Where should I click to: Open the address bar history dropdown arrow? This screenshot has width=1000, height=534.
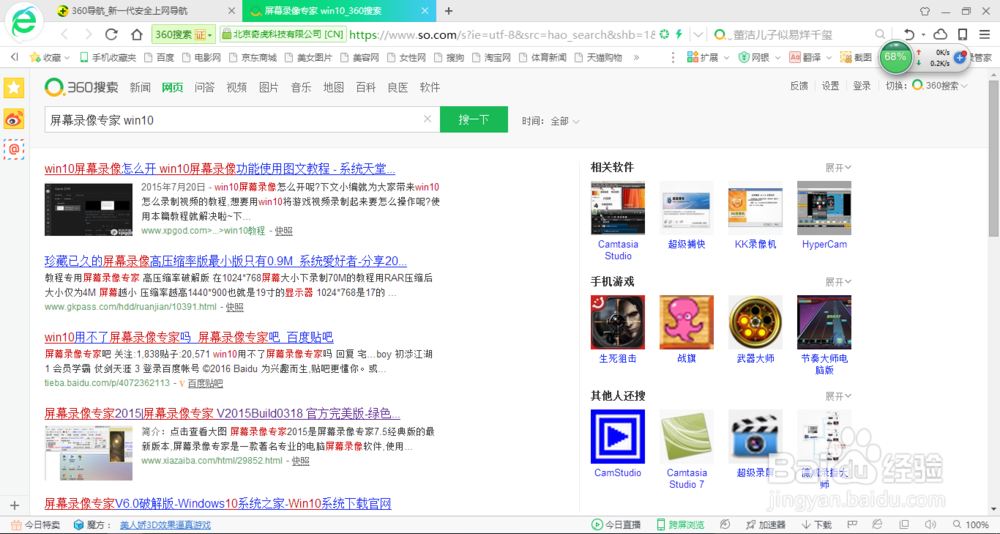[700, 34]
